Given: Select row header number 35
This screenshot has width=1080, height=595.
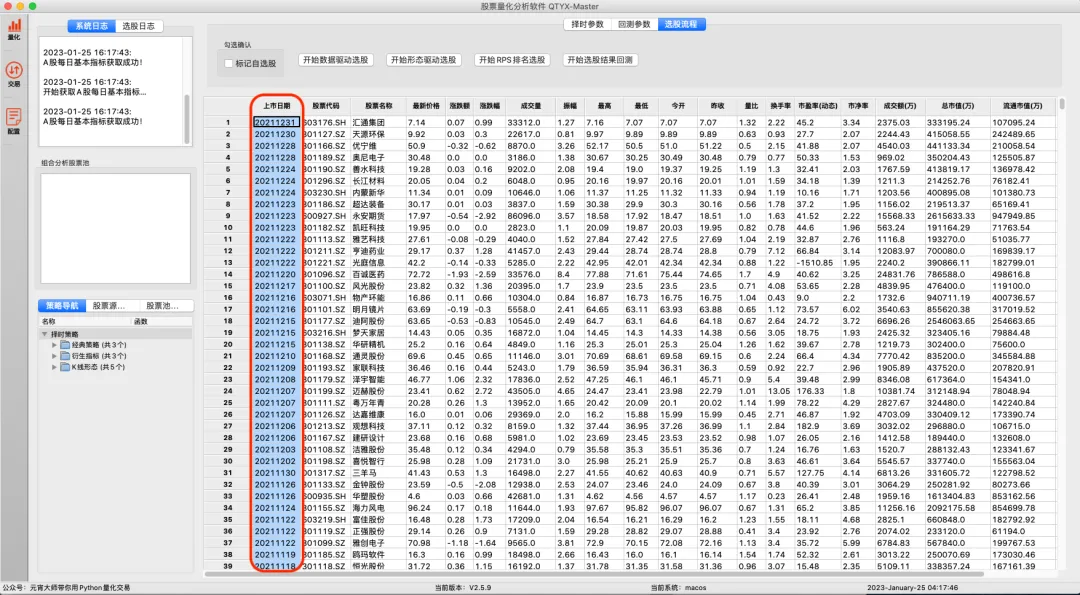Looking at the screenshot, I should click(x=228, y=519).
